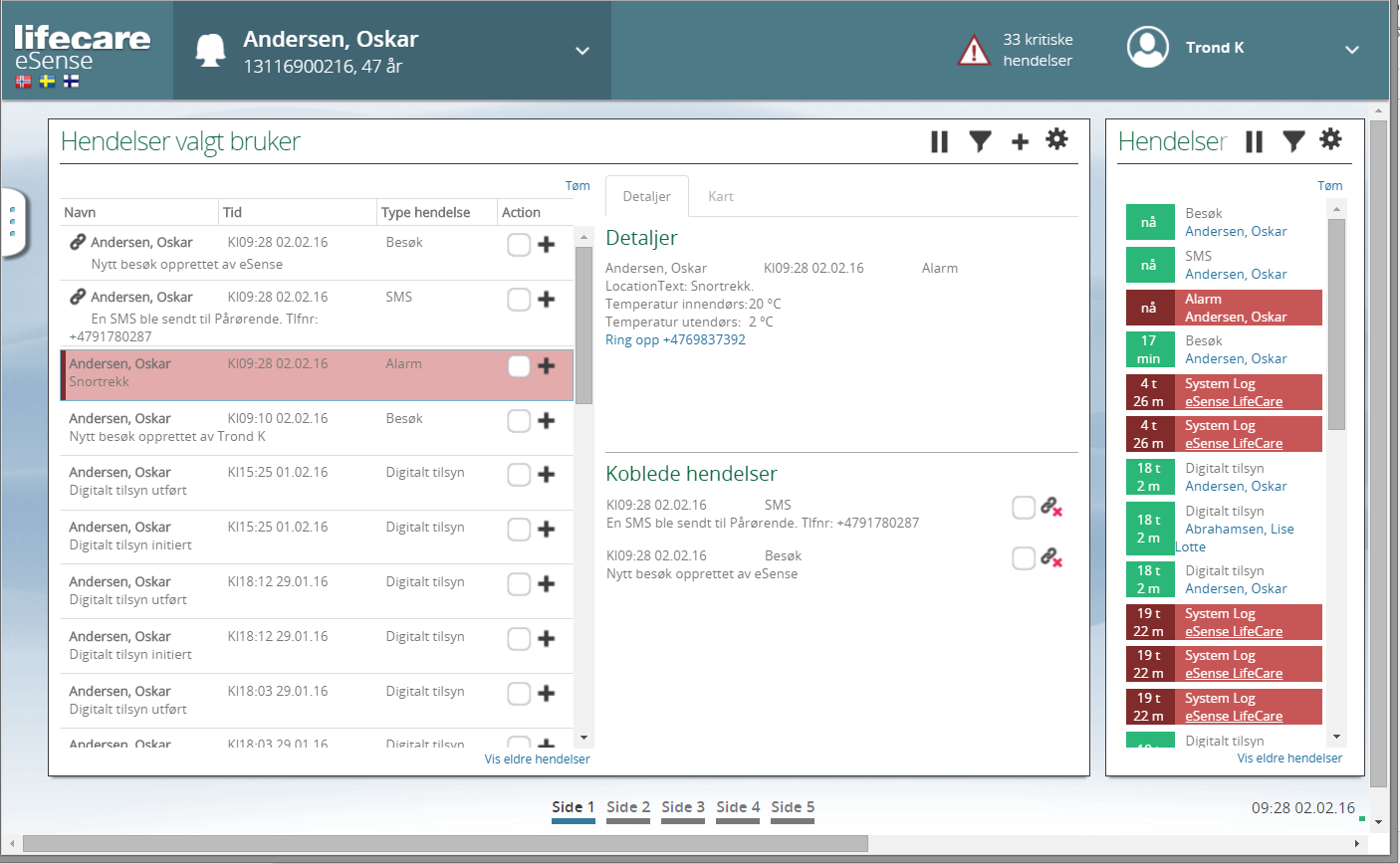The height and width of the screenshot is (864, 1400).
Task: Tick checkbox on Digitalt tilsyn utført 15:25 row
Action: pos(519,474)
